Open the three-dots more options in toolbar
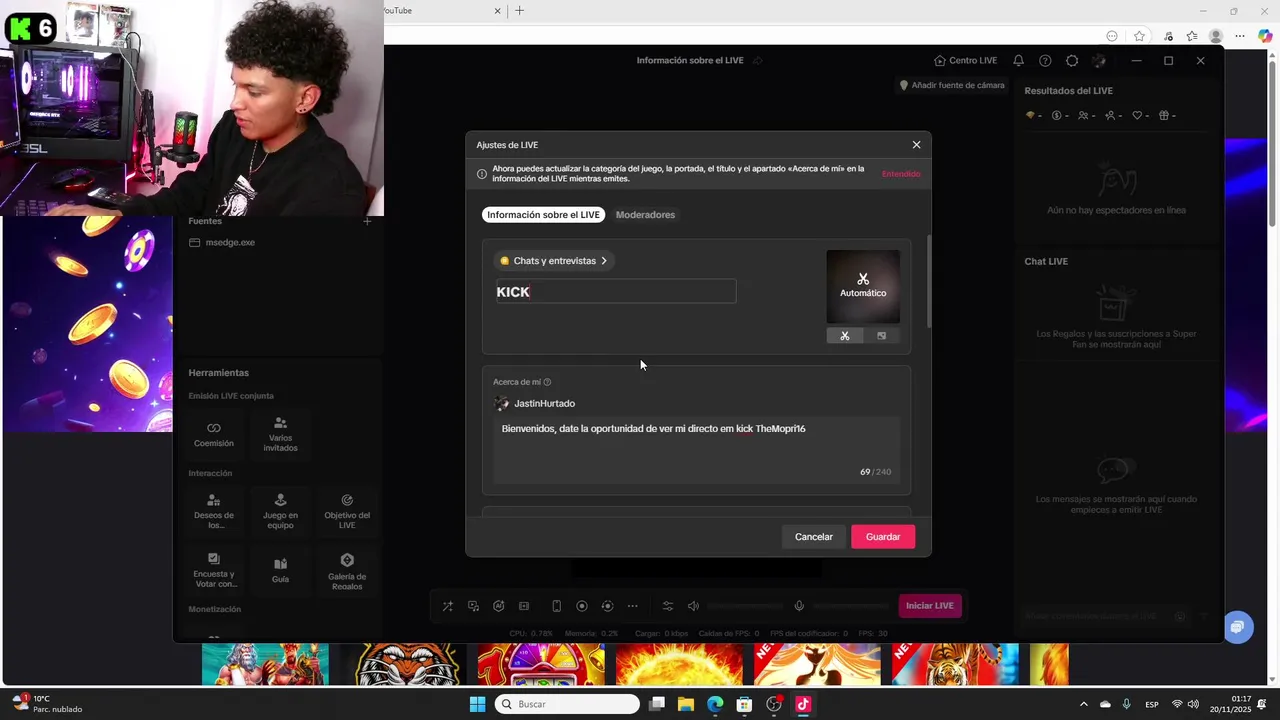The height and width of the screenshot is (720, 1280). coord(632,606)
